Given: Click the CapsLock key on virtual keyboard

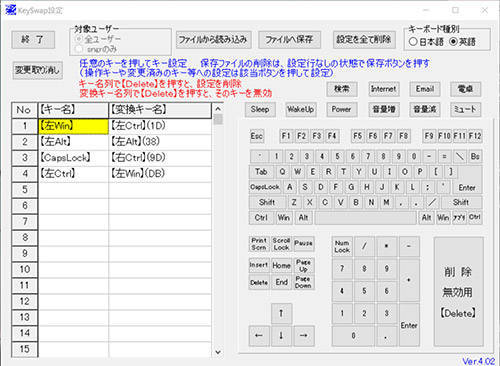Looking at the screenshot, I should coord(265,187).
